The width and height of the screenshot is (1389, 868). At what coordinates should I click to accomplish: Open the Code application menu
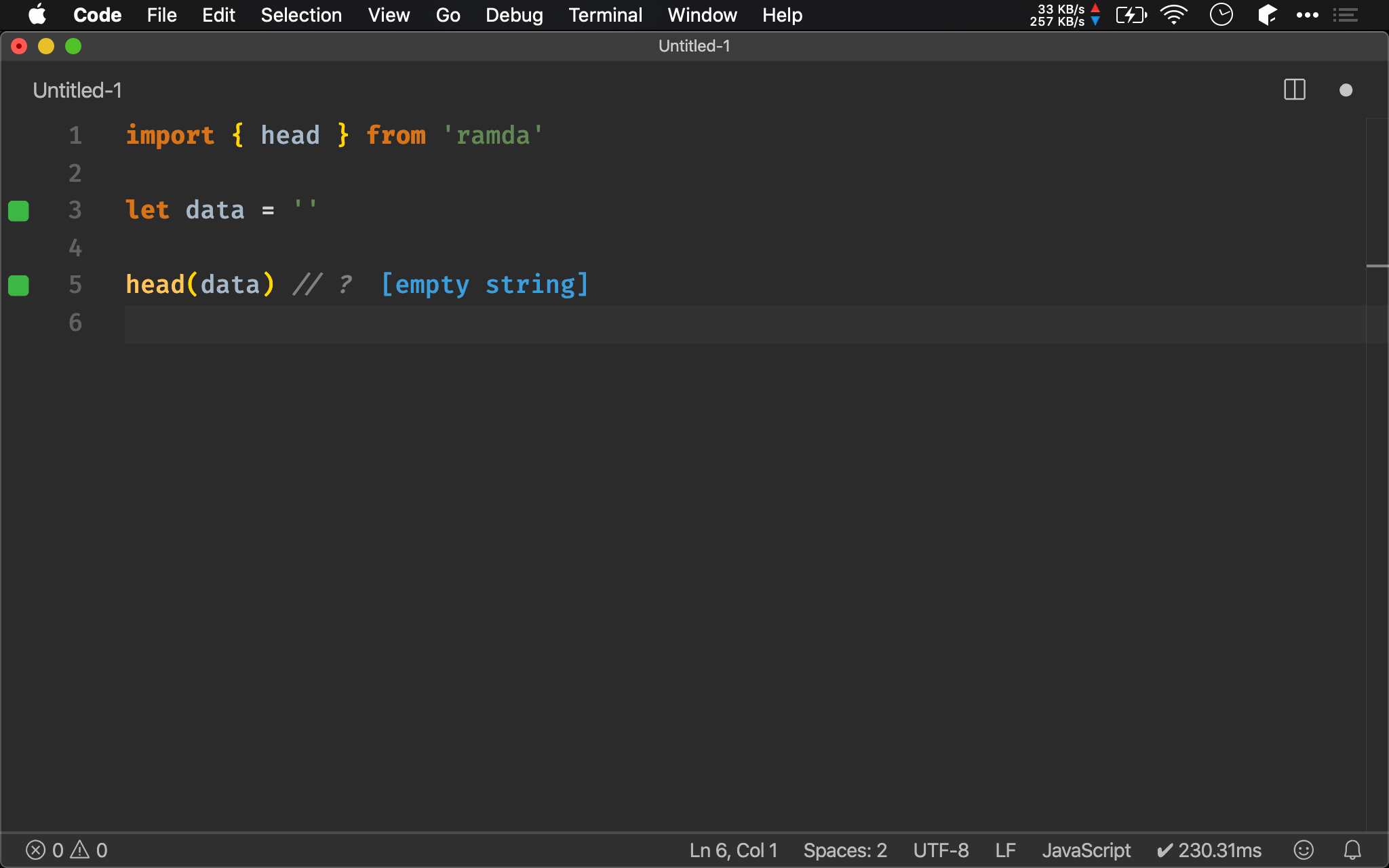tap(98, 15)
